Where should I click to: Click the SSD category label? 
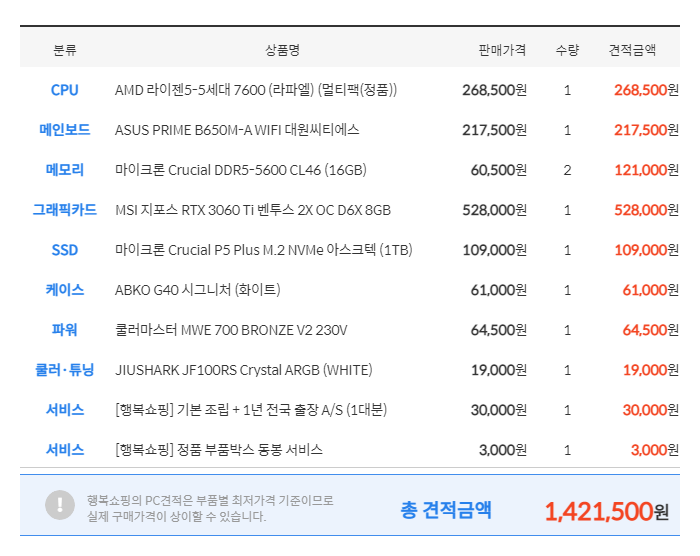(x=65, y=250)
